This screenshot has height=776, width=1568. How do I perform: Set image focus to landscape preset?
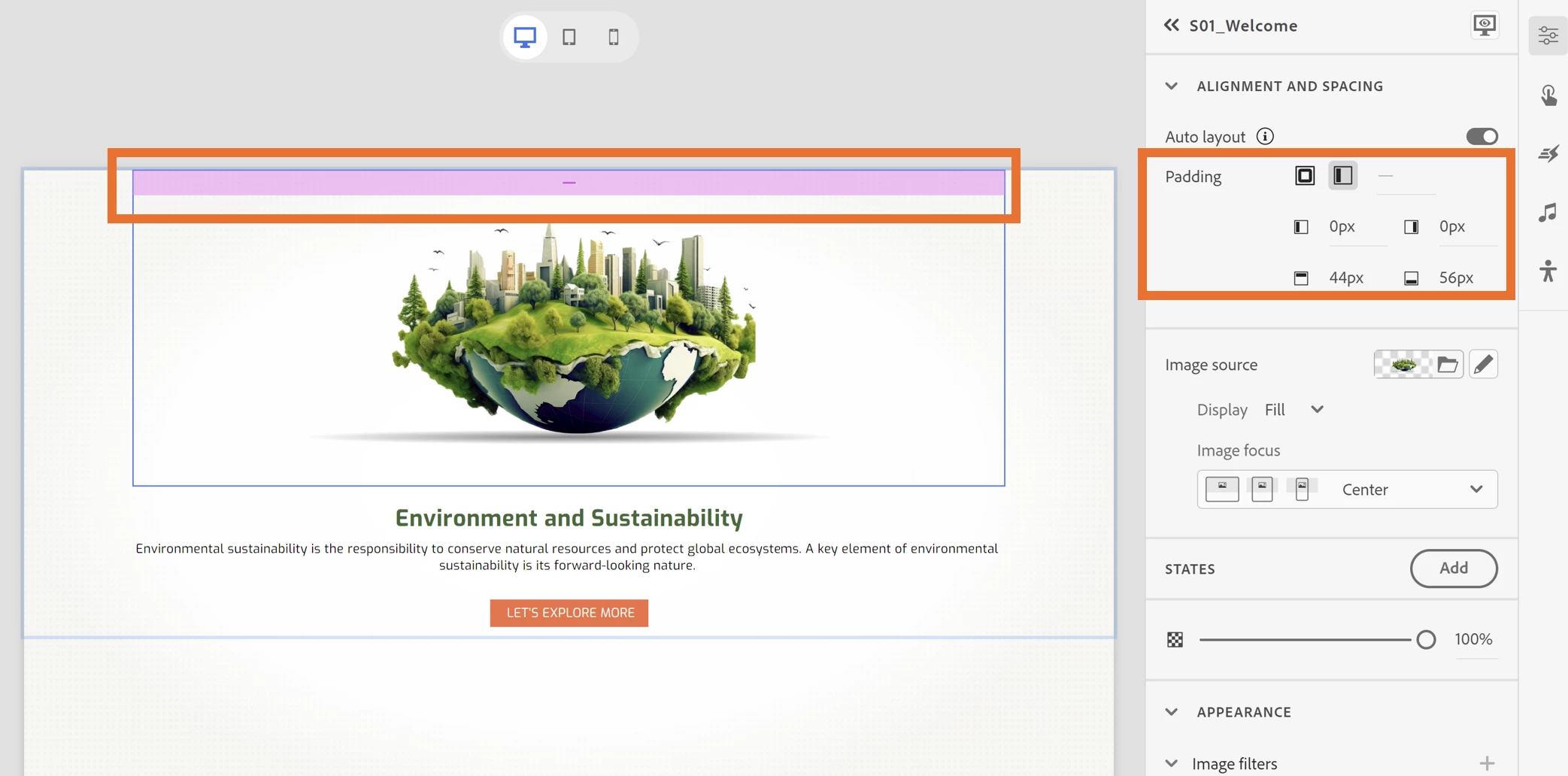tap(1222, 489)
